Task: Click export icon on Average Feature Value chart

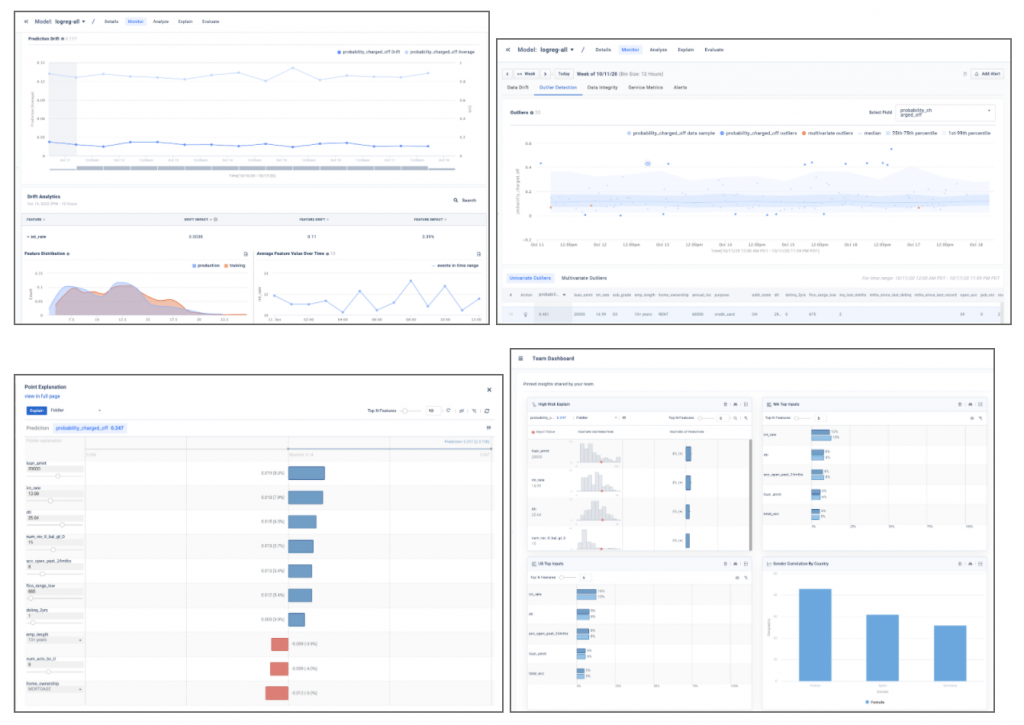Action: click(x=479, y=254)
